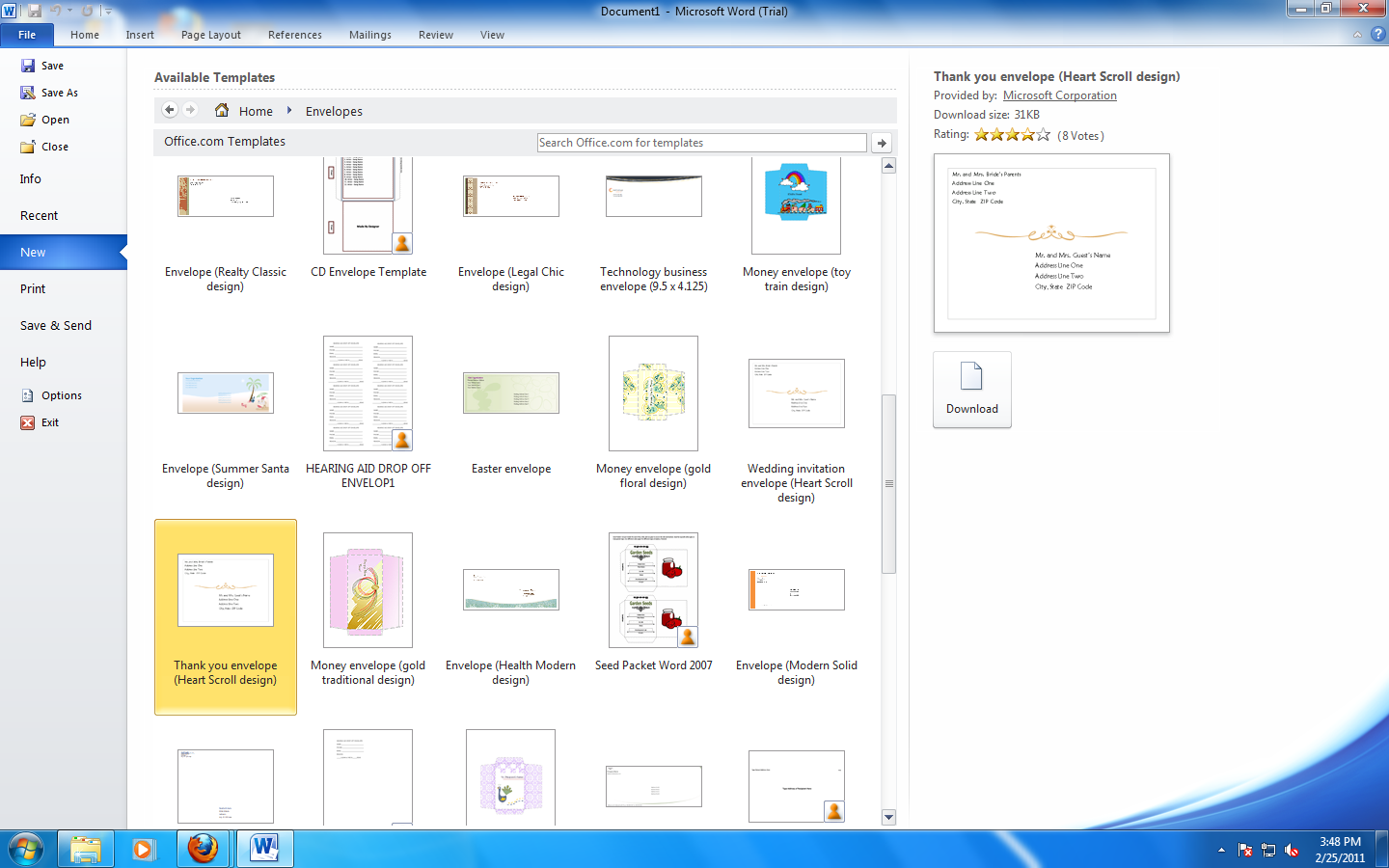Click the network icon in system tray
This screenshot has height=868, width=1389.
[x=1268, y=851]
